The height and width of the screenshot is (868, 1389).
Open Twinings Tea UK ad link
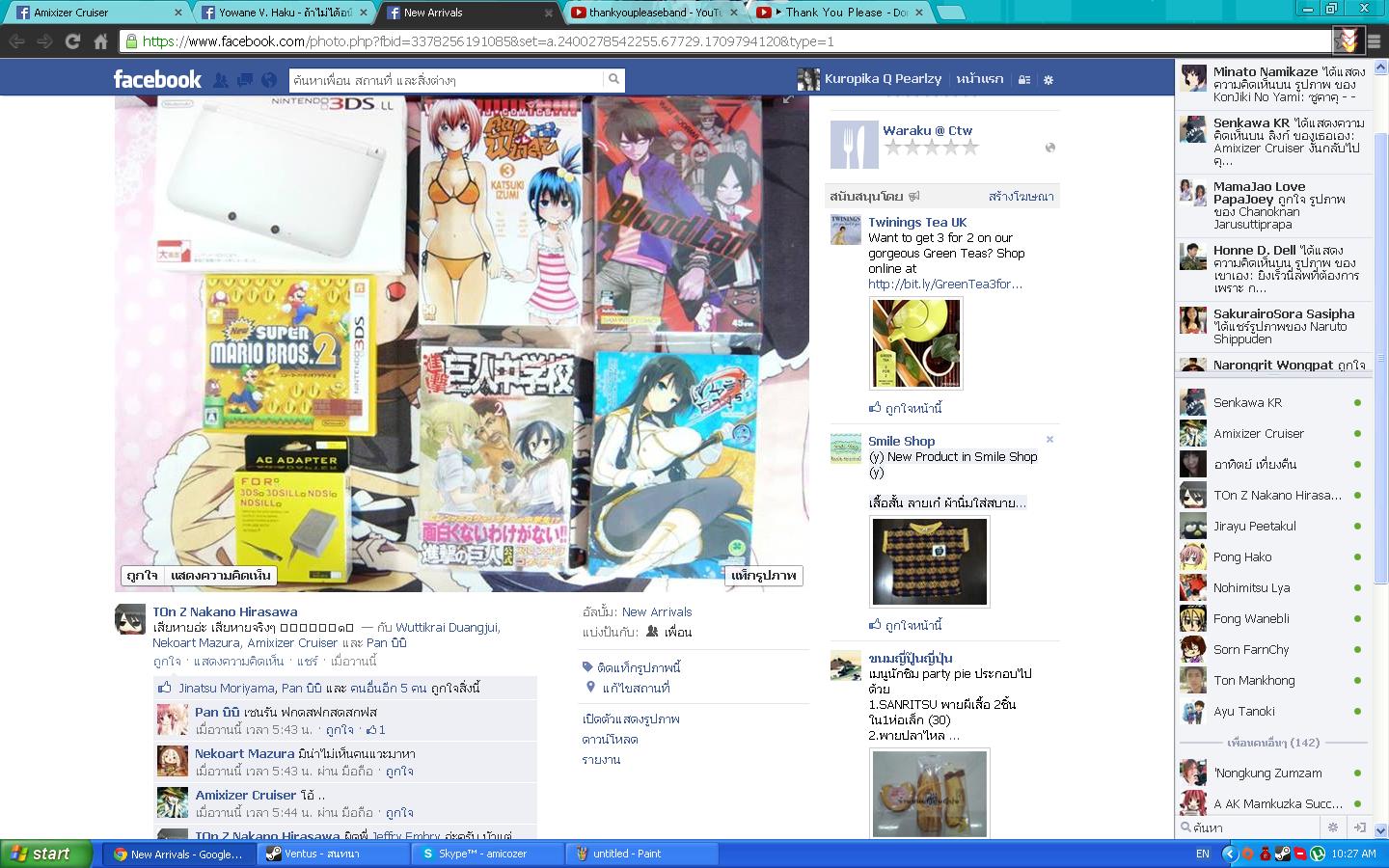pos(917,222)
